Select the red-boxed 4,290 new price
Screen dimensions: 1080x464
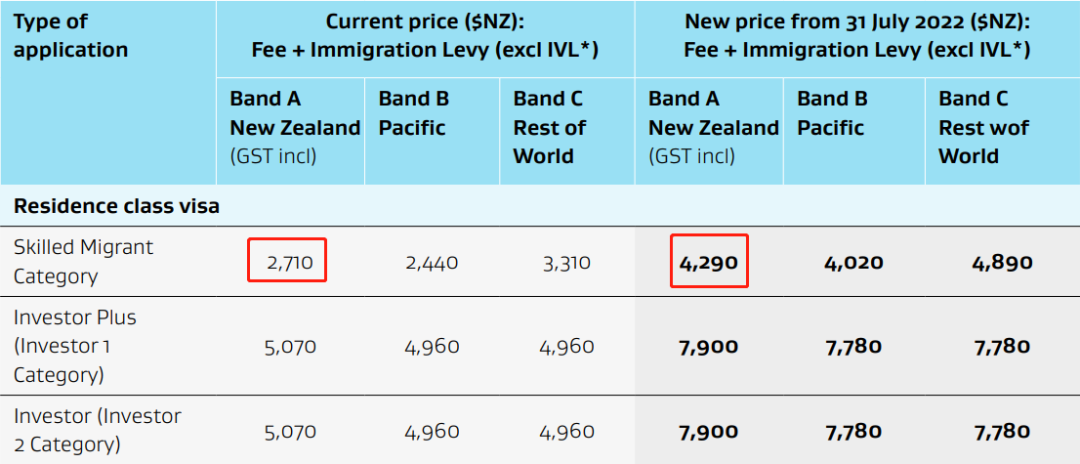coord(710,263)
